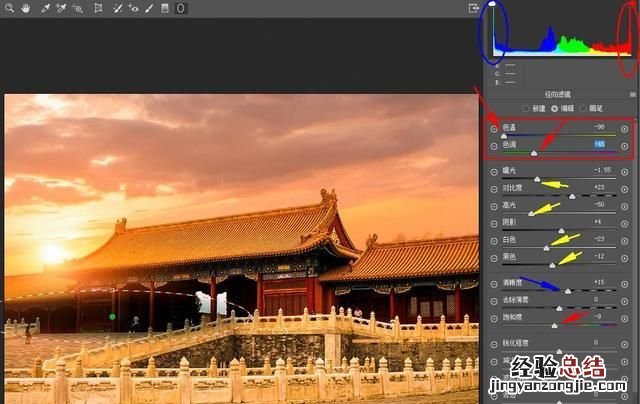
Task: Increase 黑色 with its plus button
Action: pyautogui.click(x=624, y=258)
